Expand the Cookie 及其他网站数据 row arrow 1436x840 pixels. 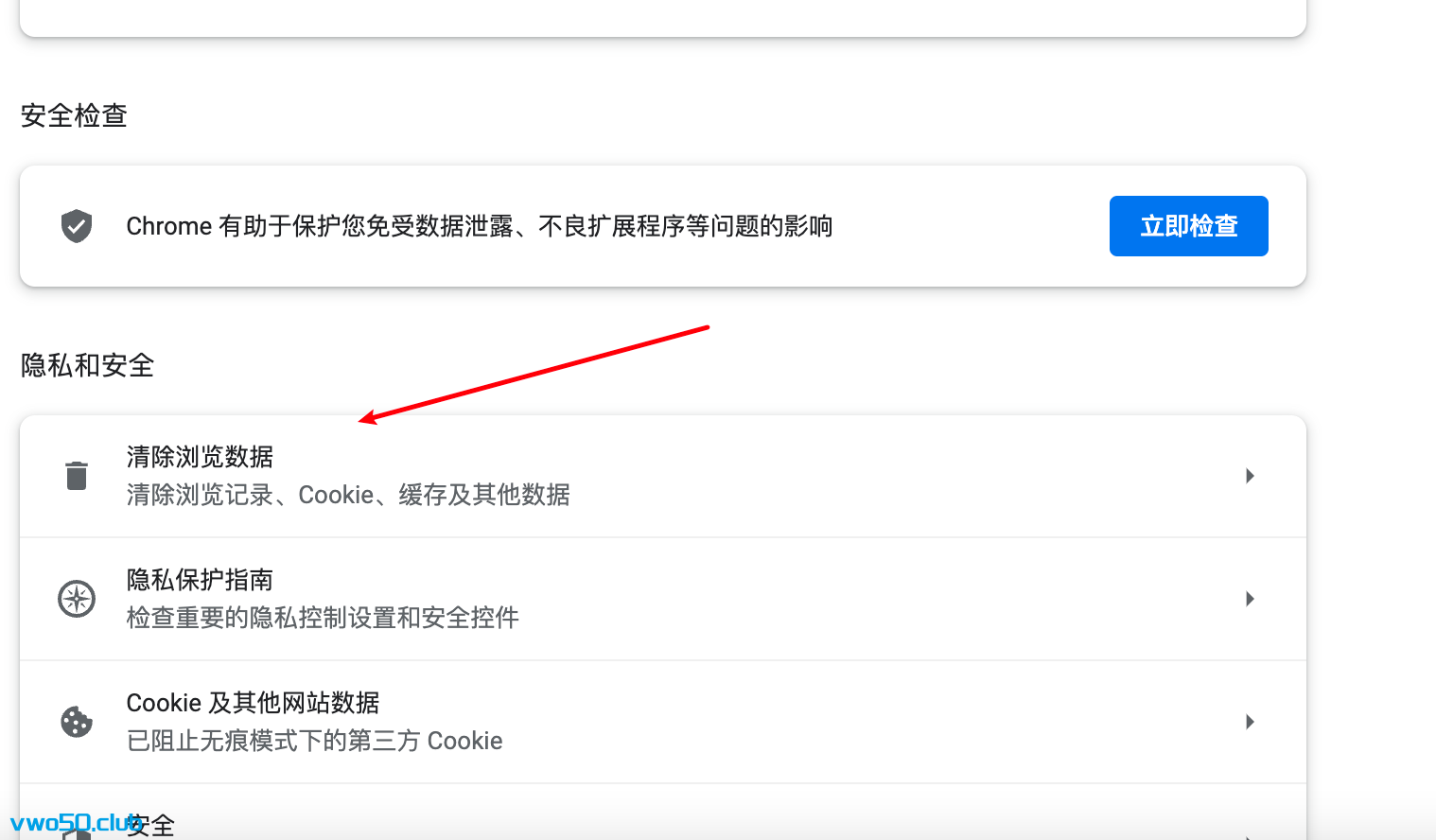[x=1250, y=722]
